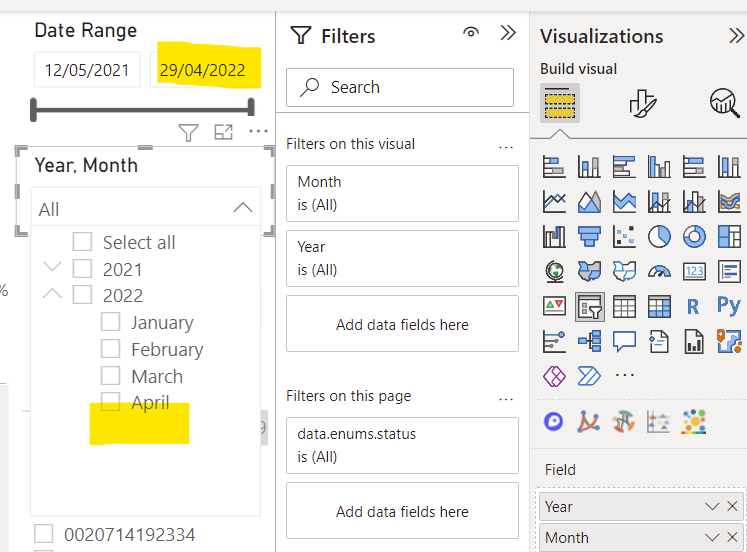Image resolution: width=747 pixels, height=552 pixels.
Task: Choose the Card visual with 123
Action: click(694, 271)
